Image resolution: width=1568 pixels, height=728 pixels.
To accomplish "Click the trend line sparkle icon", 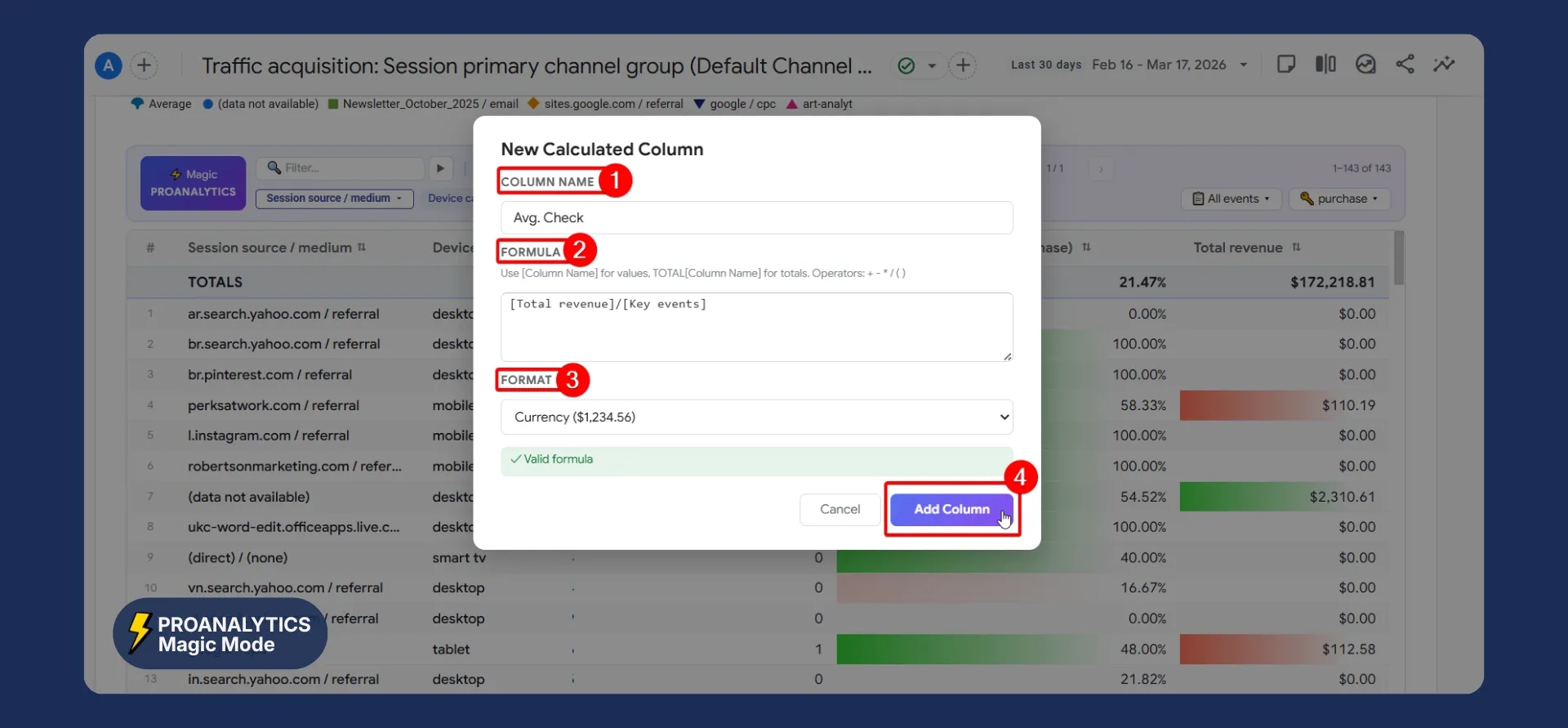I will [x=1444, y=64].
